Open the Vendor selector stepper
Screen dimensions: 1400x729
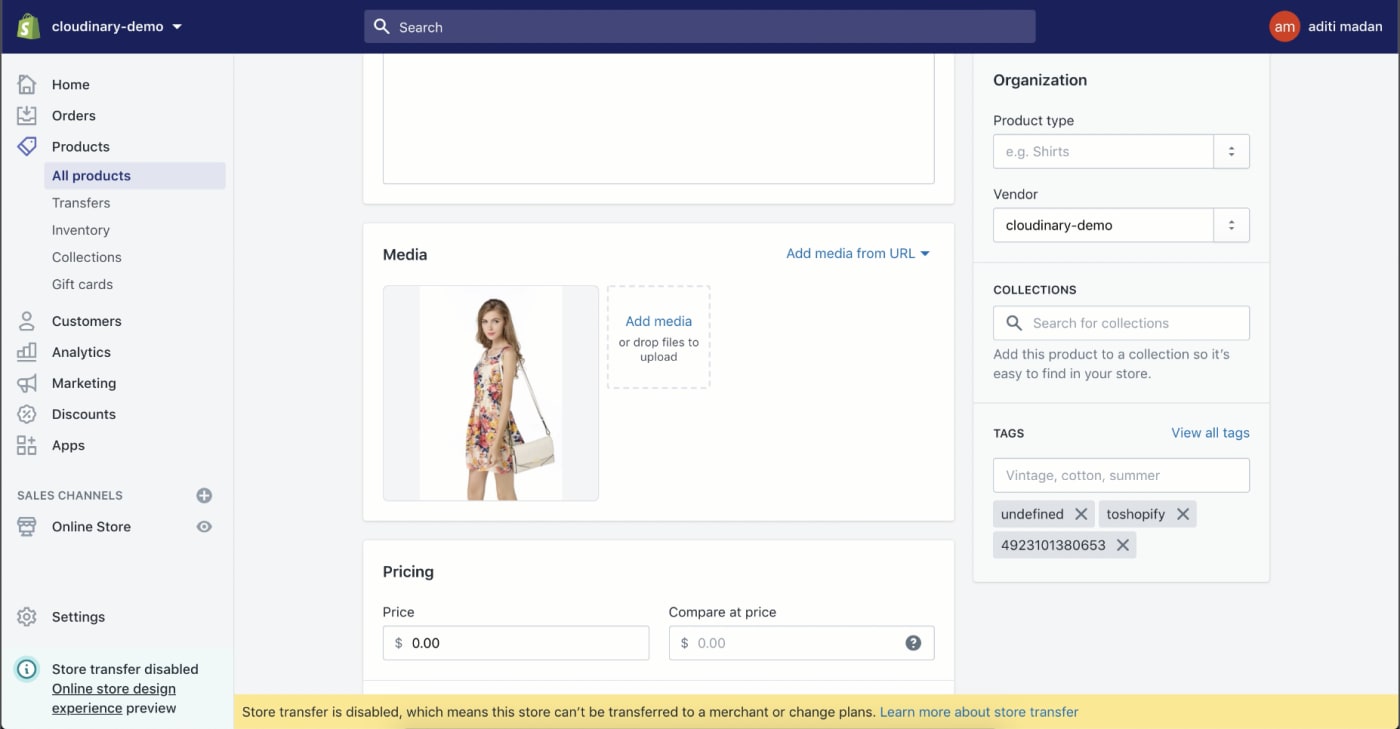tap(1231, 225)
